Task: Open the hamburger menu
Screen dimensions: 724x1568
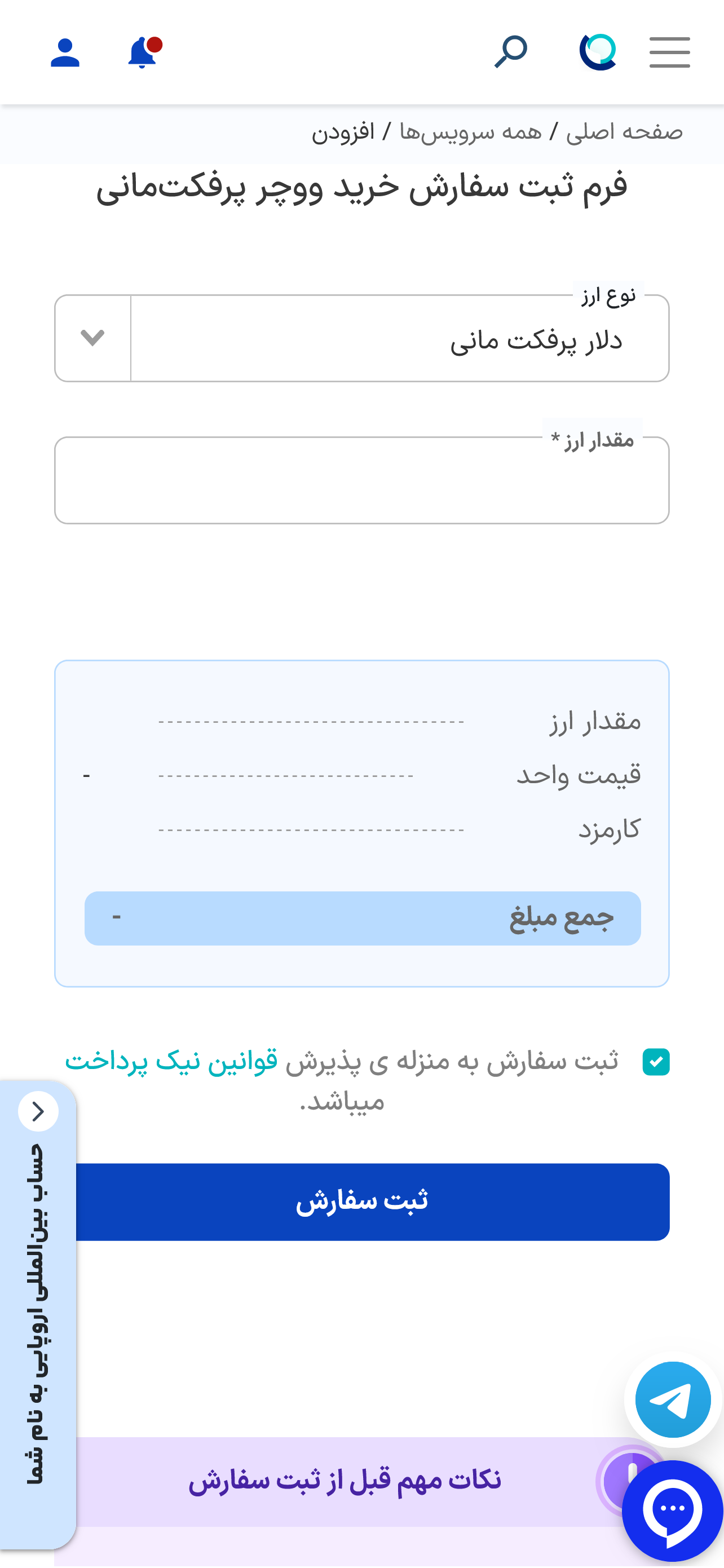Action: [x=669, y=52]
